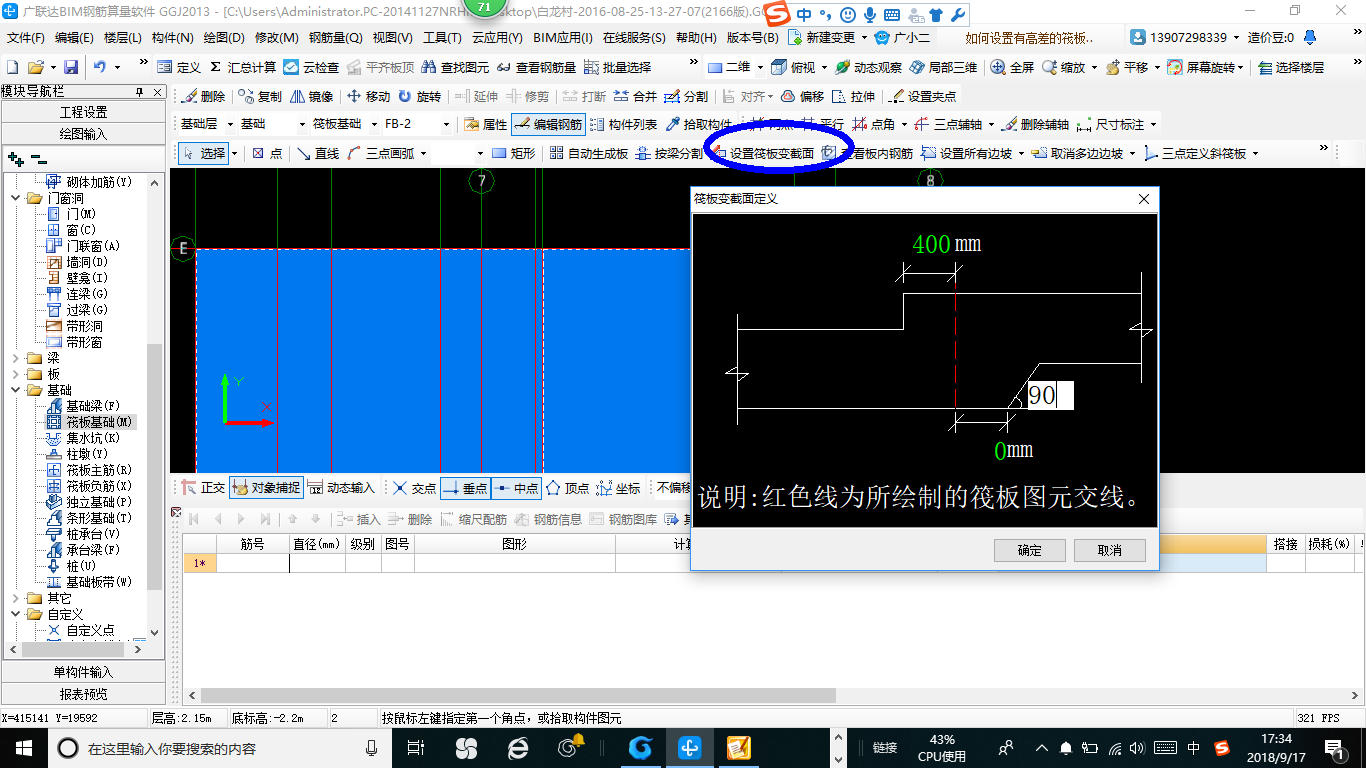
Task: Expand the 板 tree folder
Action: [x=17, y=374]
